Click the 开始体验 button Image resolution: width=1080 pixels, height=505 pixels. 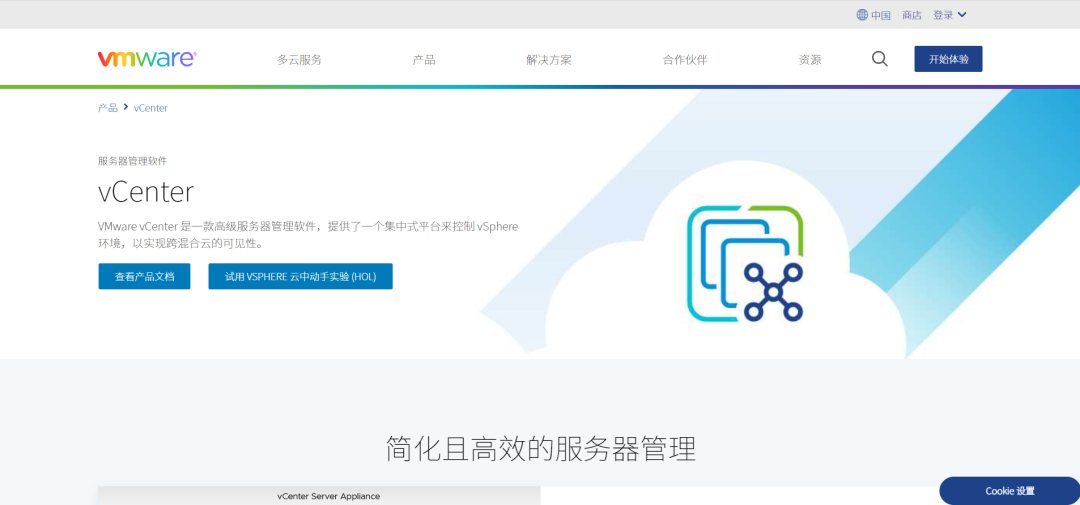point(948,59)
